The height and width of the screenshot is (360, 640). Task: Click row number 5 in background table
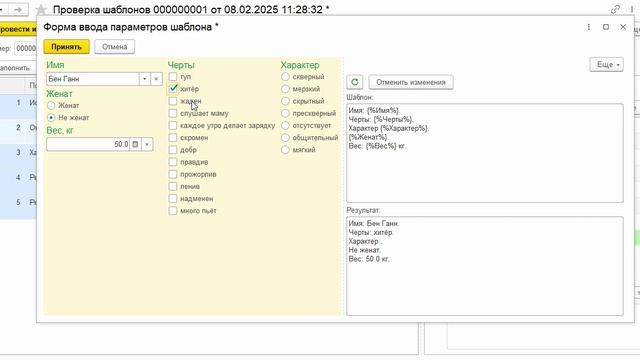coord(18,202)
